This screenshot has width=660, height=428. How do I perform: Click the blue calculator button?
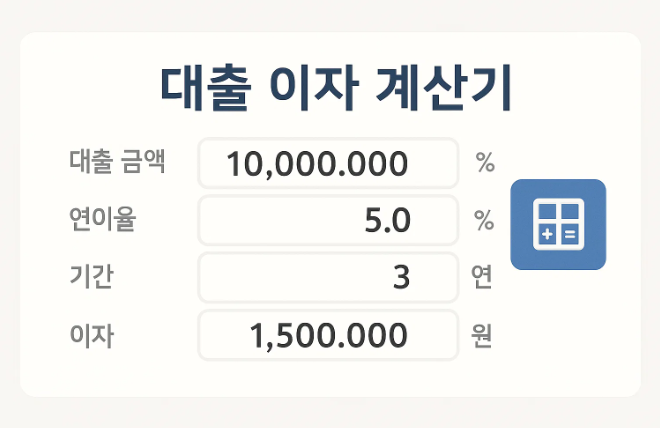pyautogui.click(x=558, y=224)
